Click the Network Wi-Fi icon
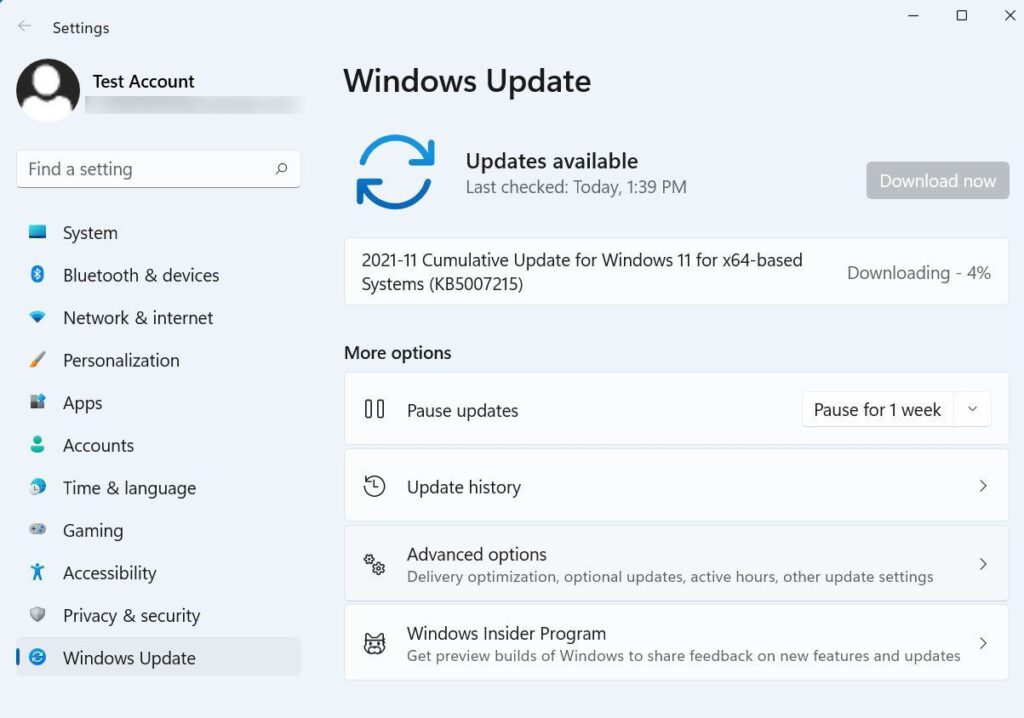The width and height of the screenshot is (1024, 718). point(37,317)
